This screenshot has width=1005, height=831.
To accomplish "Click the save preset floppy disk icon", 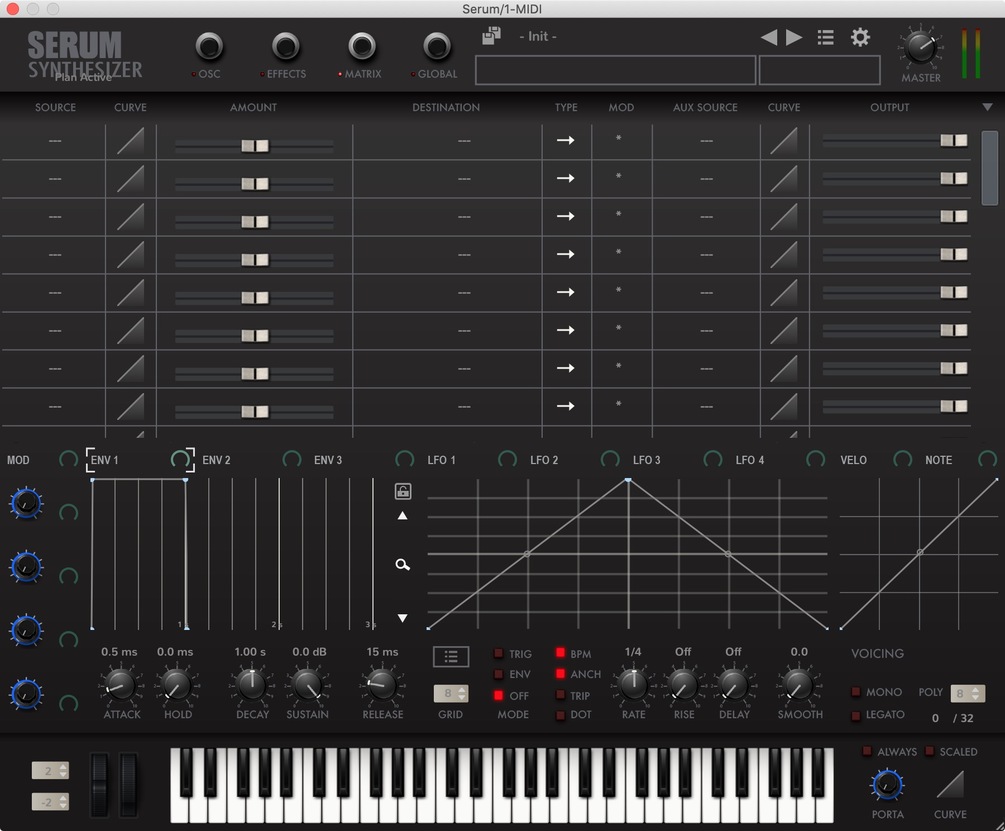I will [x=491, y=36].
